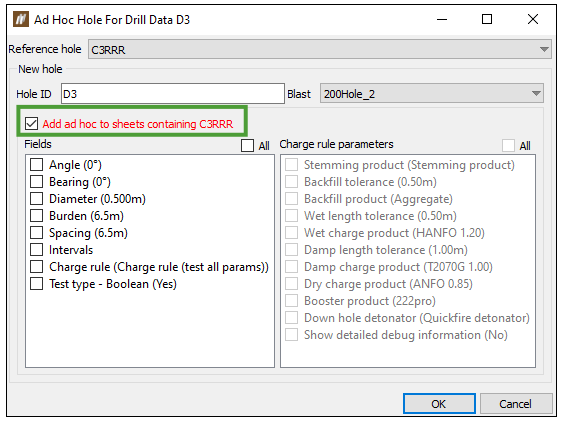Select All checkbox for Fields
The height and width of the screenshot is (422, 562).
[247, 146]
